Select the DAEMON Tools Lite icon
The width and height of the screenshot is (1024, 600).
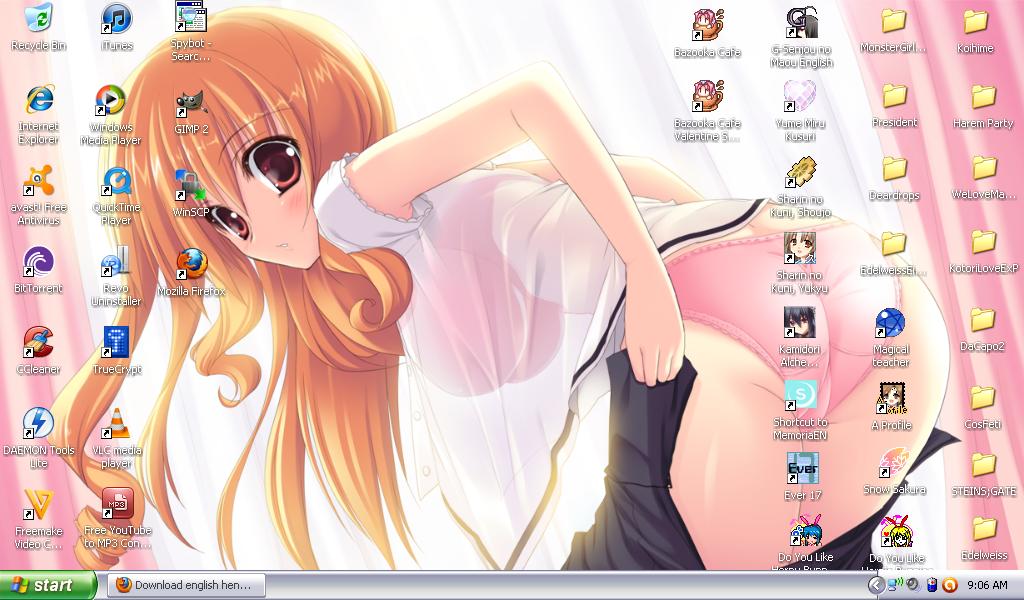[38, 424]
